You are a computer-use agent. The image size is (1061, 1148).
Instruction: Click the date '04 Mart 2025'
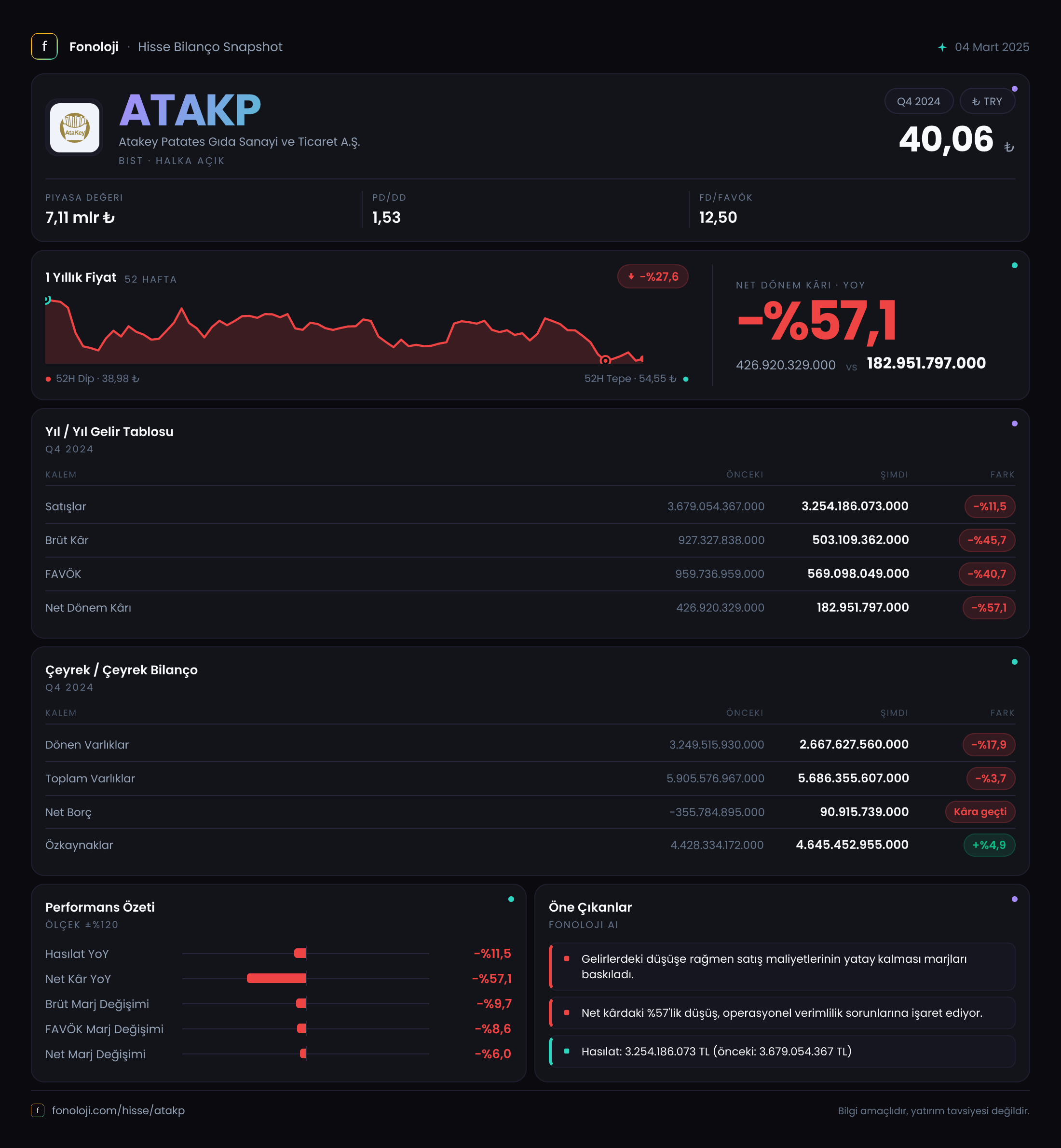(x=992, y=47)
